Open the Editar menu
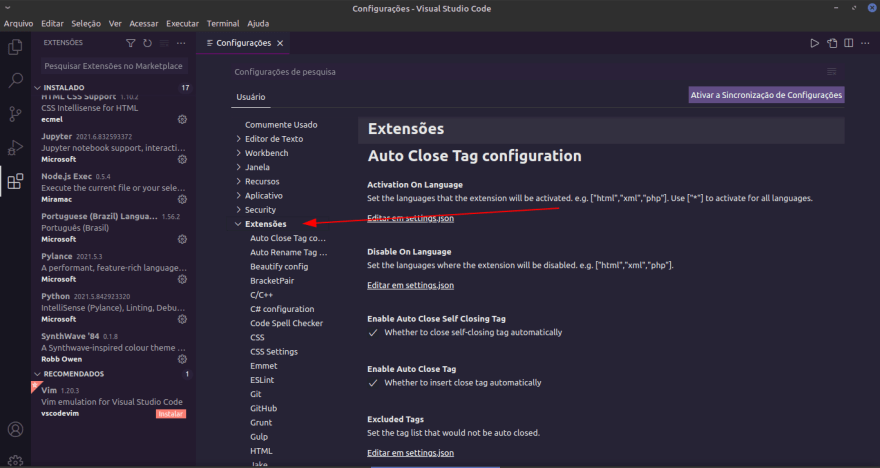Viewport: 880px width, 468px height. 52,24
